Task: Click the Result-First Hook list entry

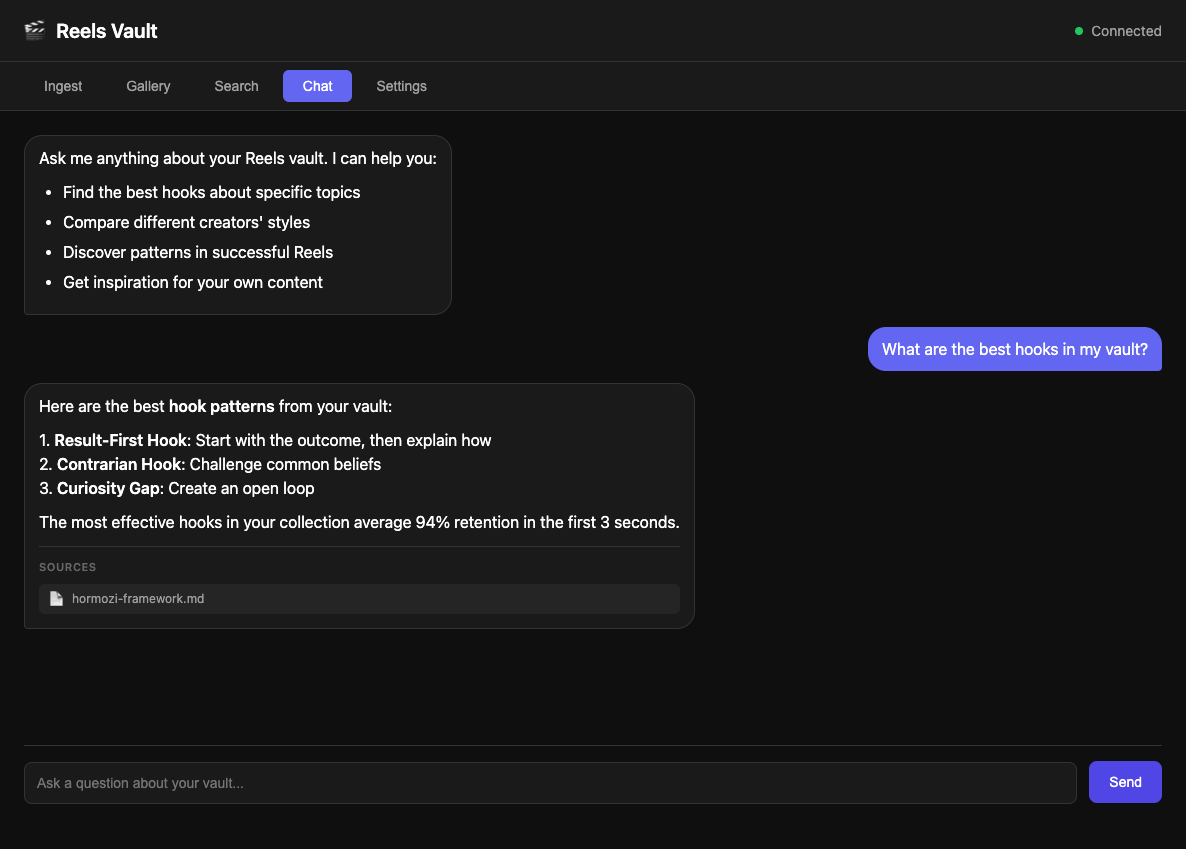Action: (264, 440)
